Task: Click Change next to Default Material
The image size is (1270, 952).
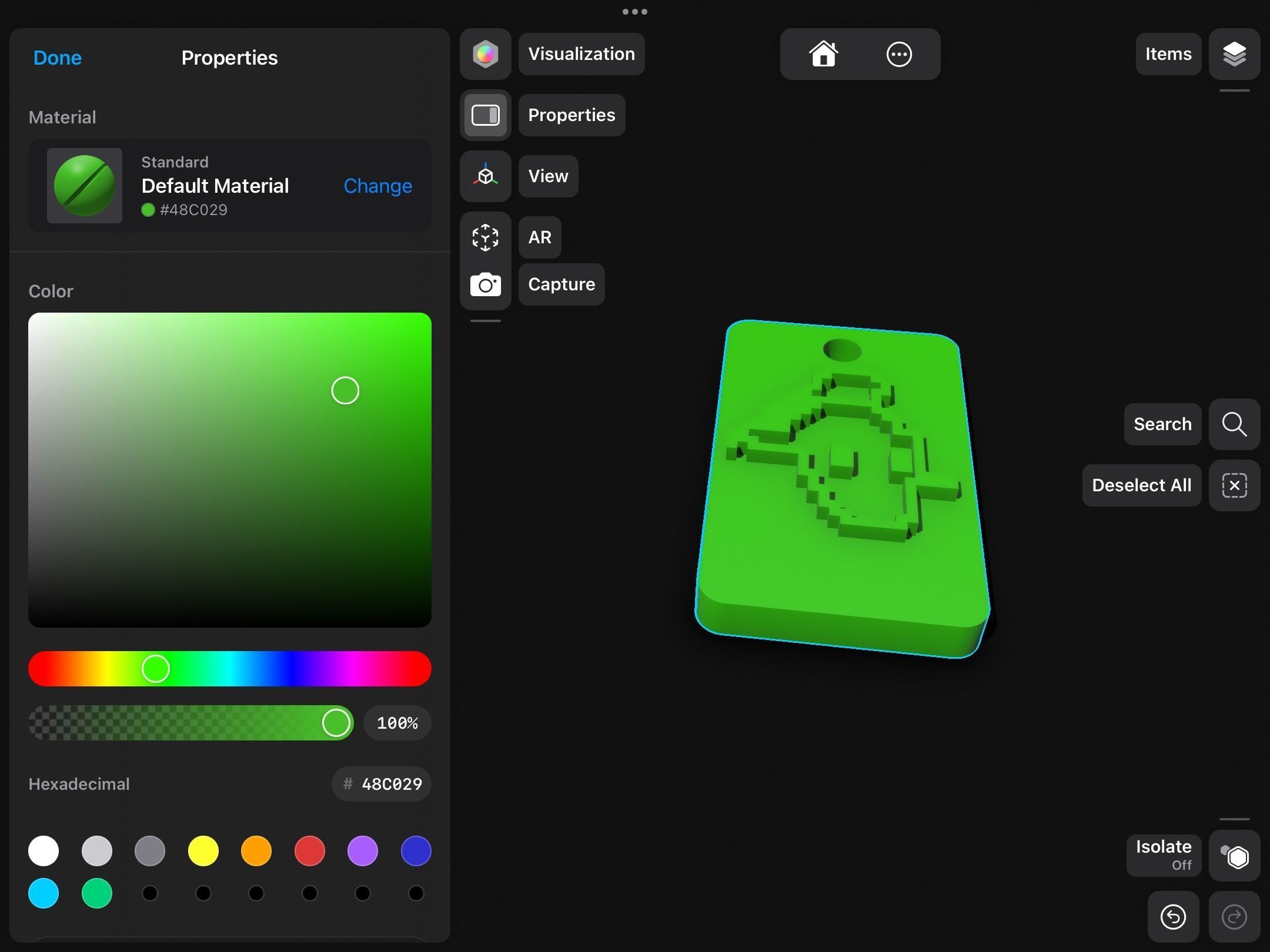Action: tap(377, 186)
